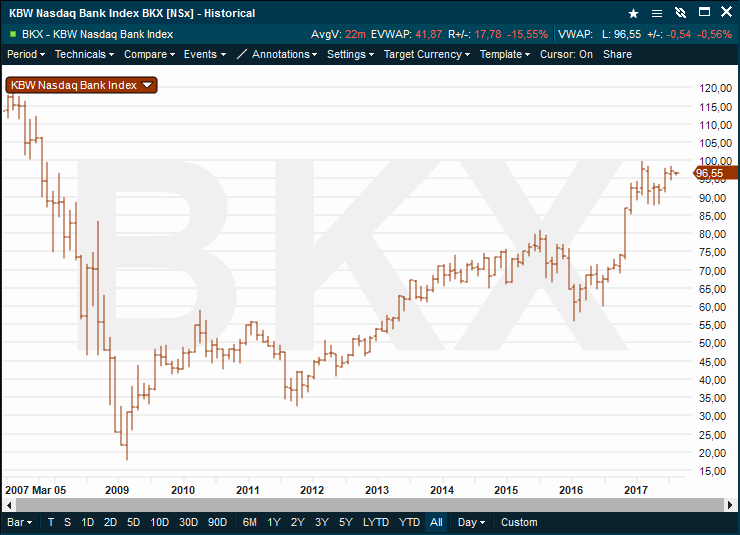
Task: Select the 2D range
Action: tap(110, 522)
